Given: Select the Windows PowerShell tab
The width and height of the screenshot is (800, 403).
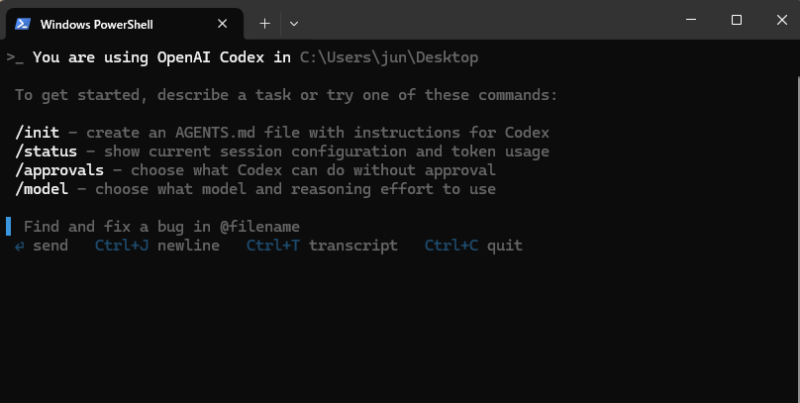Looking at the screenshot, I should pyautogui.click(x=124, y=24).
